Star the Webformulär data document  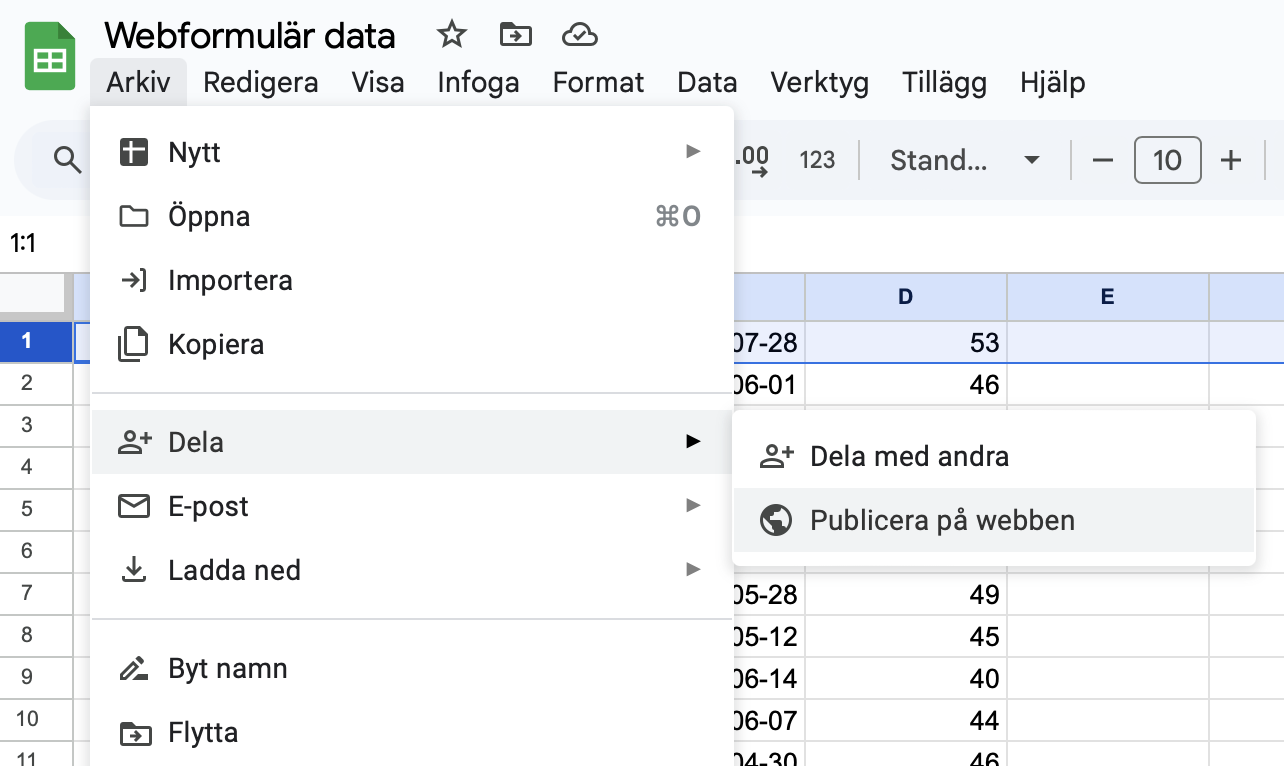(x=452, y=36)
